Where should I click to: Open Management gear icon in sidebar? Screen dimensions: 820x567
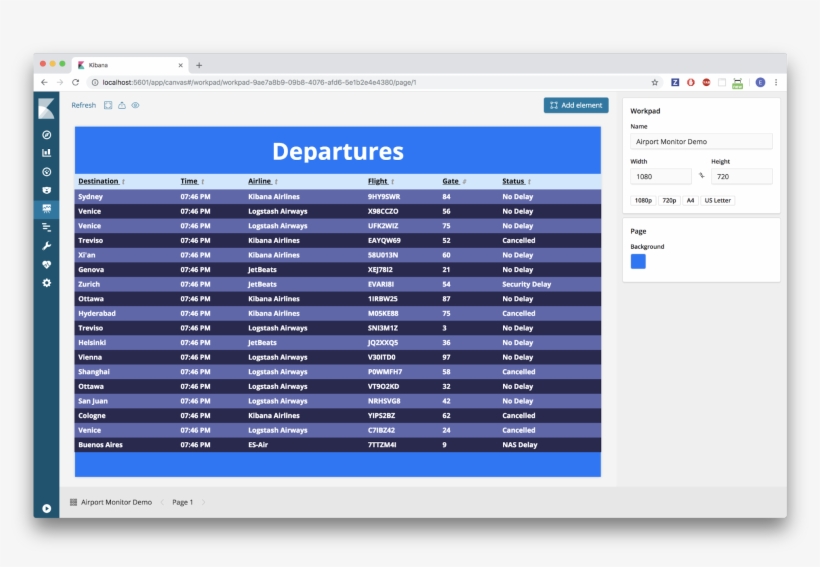click(x=46, y=283)
